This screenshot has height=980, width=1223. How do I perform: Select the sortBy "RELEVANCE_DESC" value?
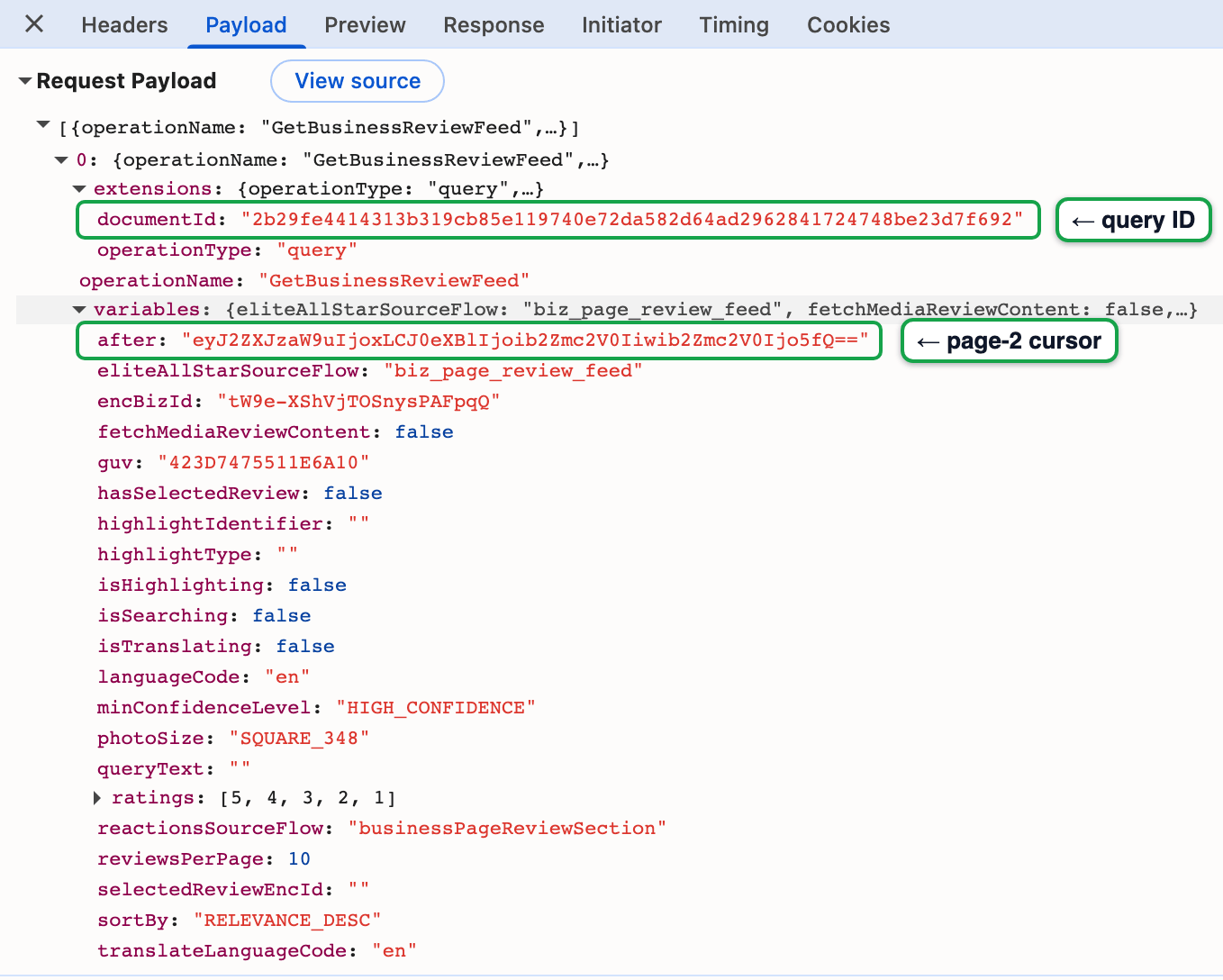tap(287, 921)
